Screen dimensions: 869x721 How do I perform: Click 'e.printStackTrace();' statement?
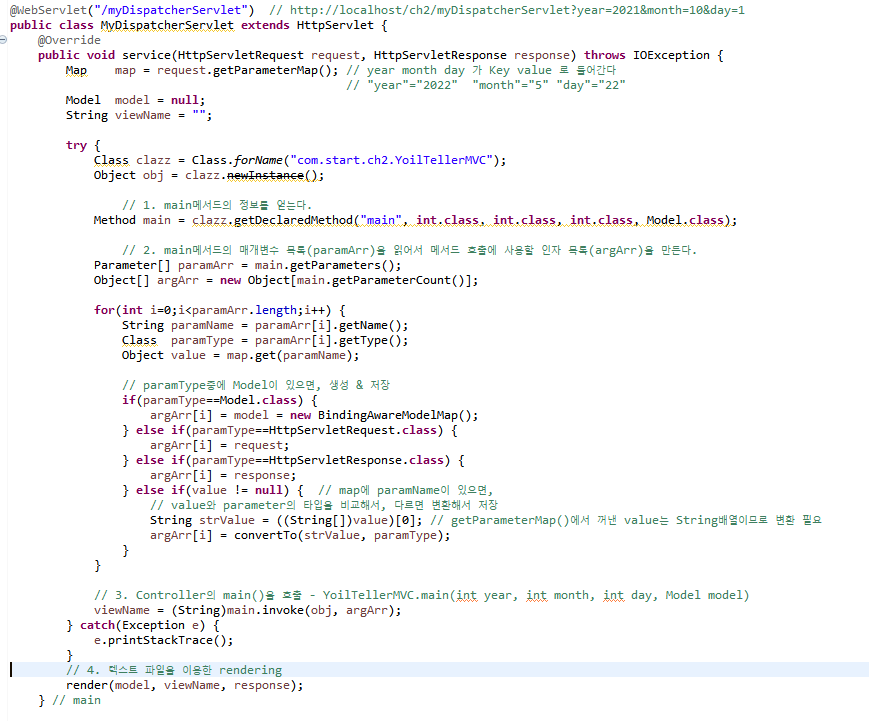click(x=163, y=640)
